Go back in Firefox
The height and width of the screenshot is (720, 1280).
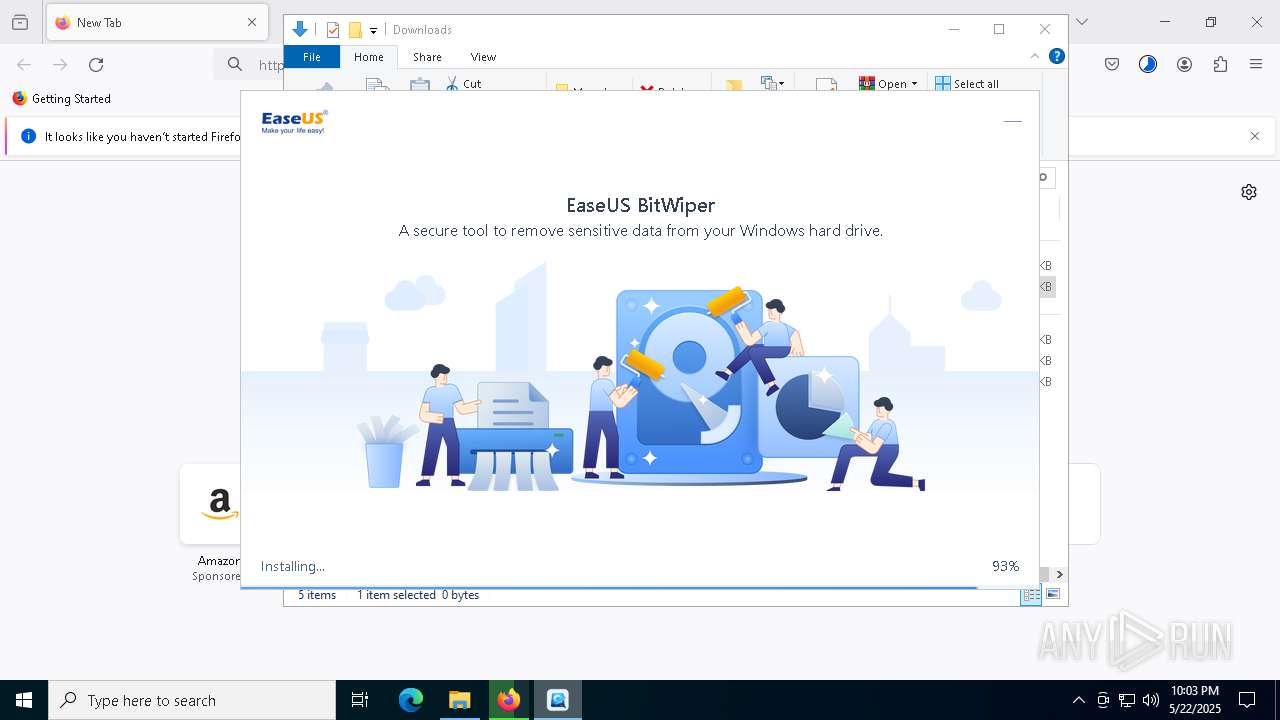click(24, 65)
